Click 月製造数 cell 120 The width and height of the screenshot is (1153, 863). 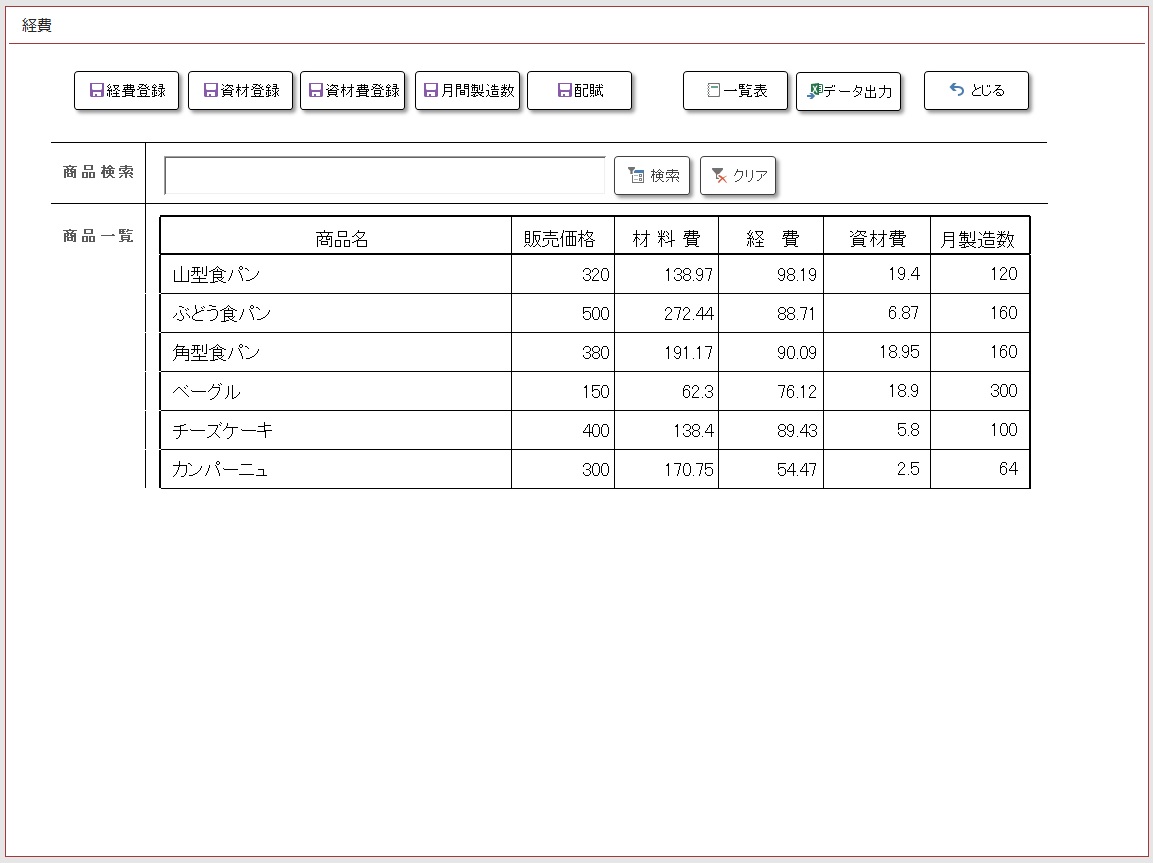pyautogui.click(x=980, y=274)
